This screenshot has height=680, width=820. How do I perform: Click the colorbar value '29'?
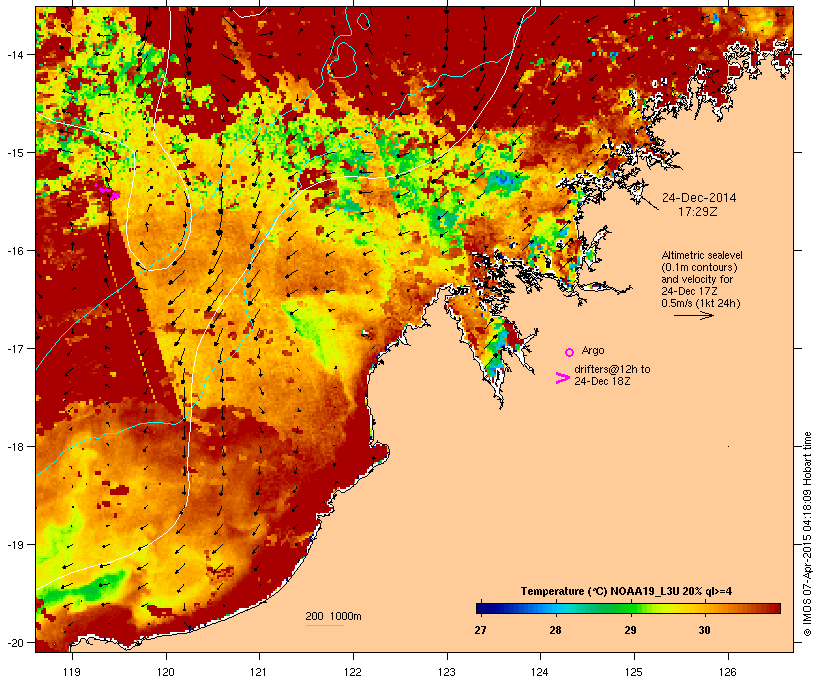pyautogui.click(x=630, y=630)
